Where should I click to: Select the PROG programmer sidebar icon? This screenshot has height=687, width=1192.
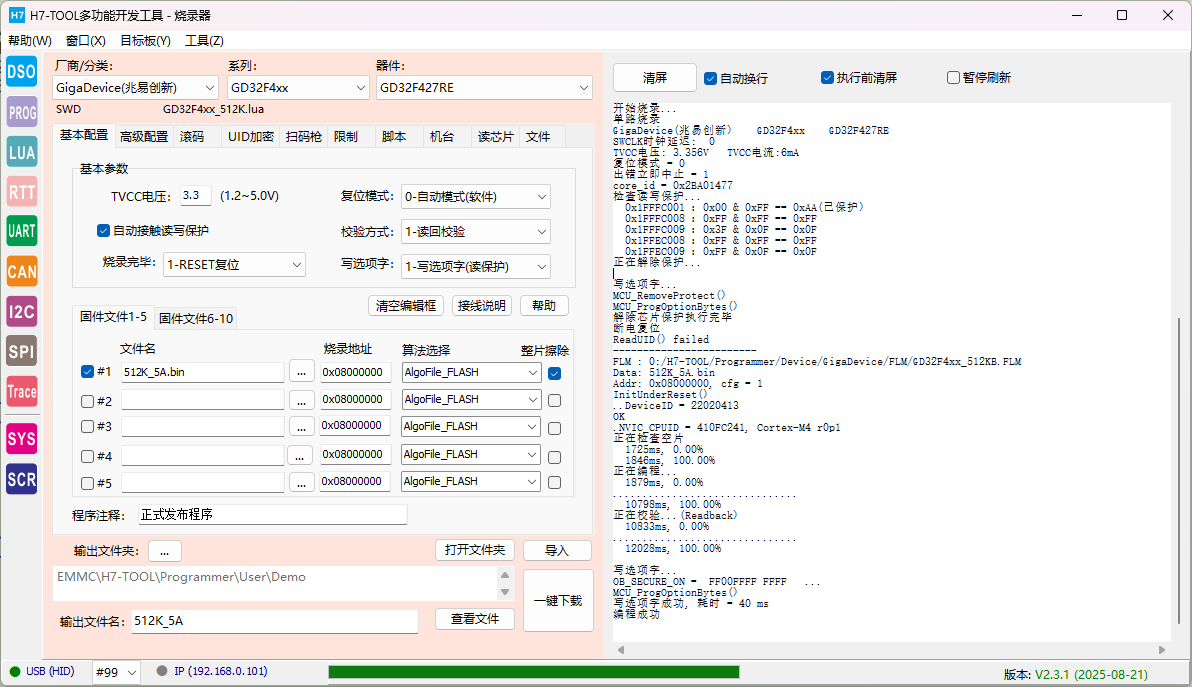click(22, 112)
